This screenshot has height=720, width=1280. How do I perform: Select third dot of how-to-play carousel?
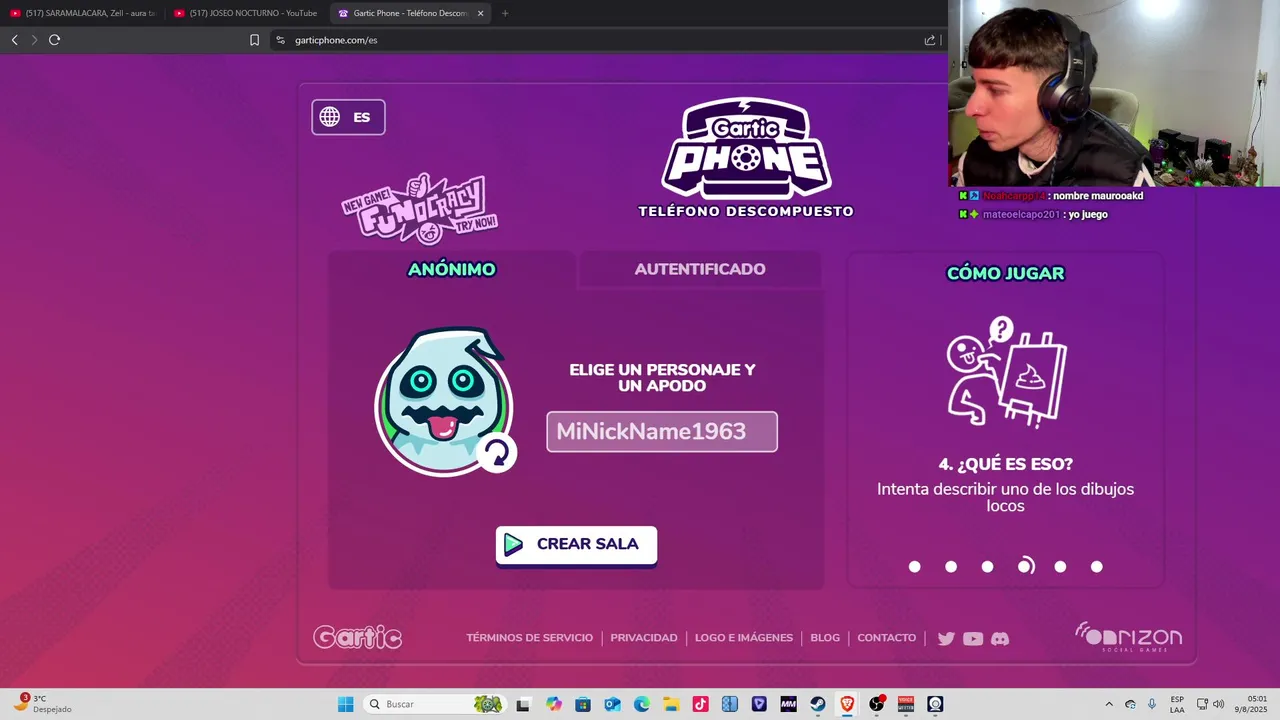pos(987,567)
